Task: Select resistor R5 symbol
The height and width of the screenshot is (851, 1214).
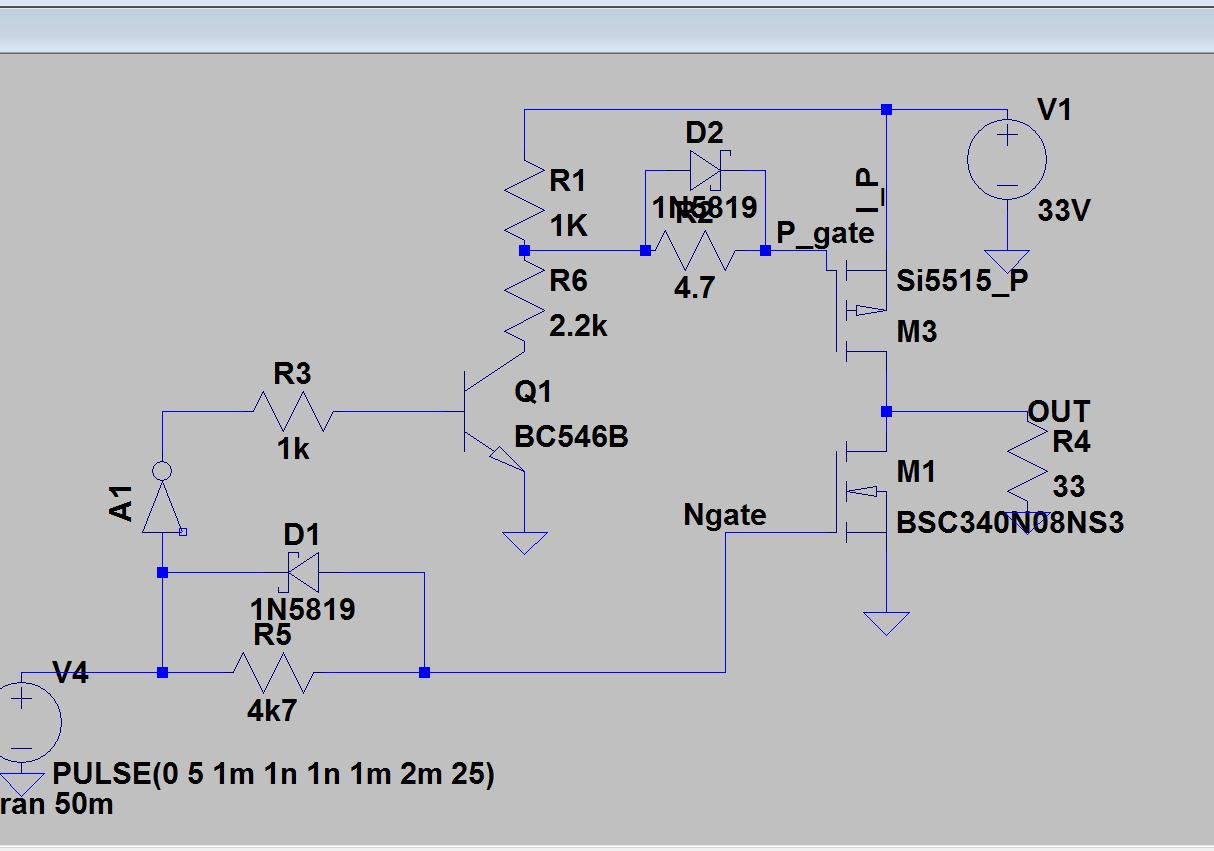Action: pos(275,673)
